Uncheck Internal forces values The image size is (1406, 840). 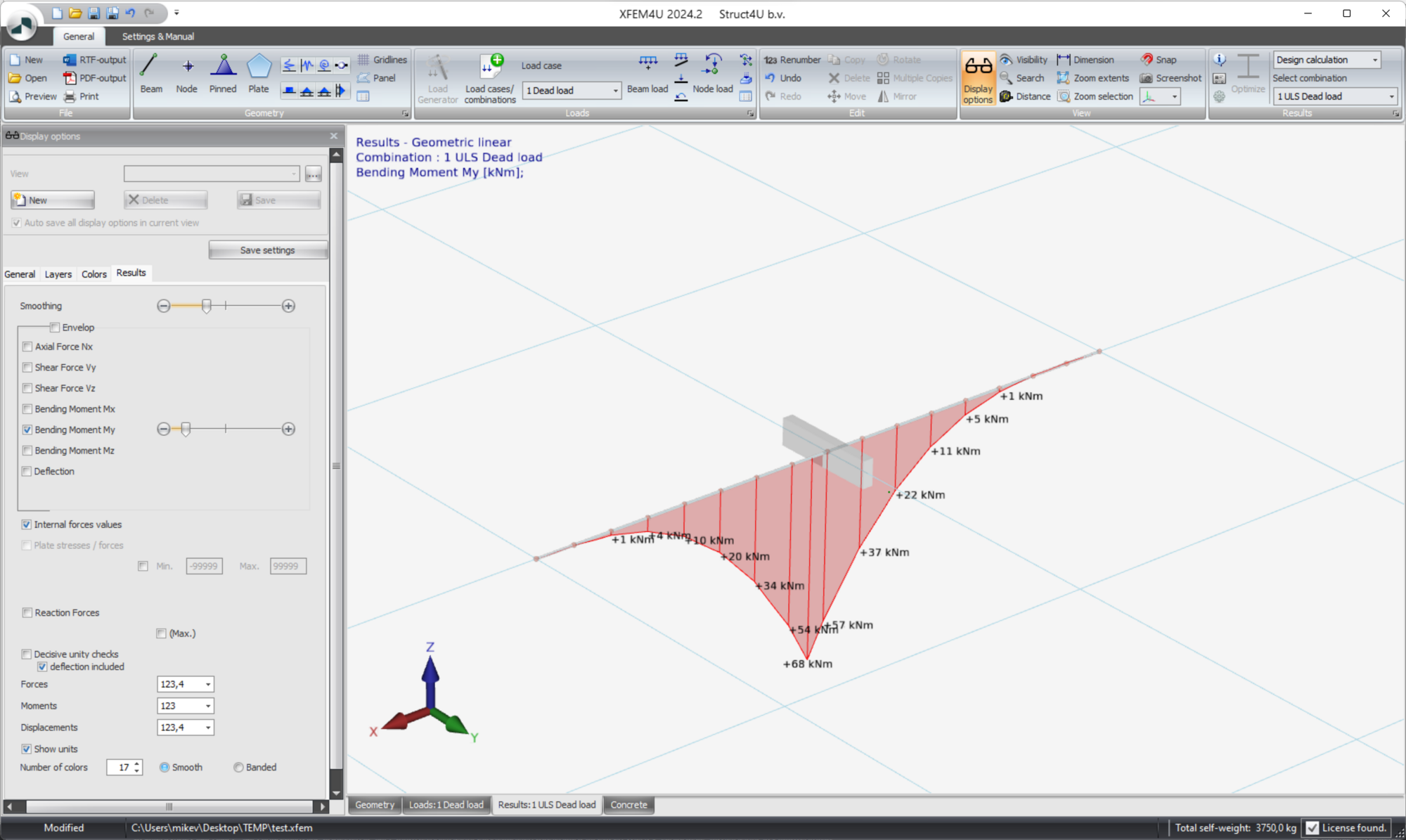27,524
